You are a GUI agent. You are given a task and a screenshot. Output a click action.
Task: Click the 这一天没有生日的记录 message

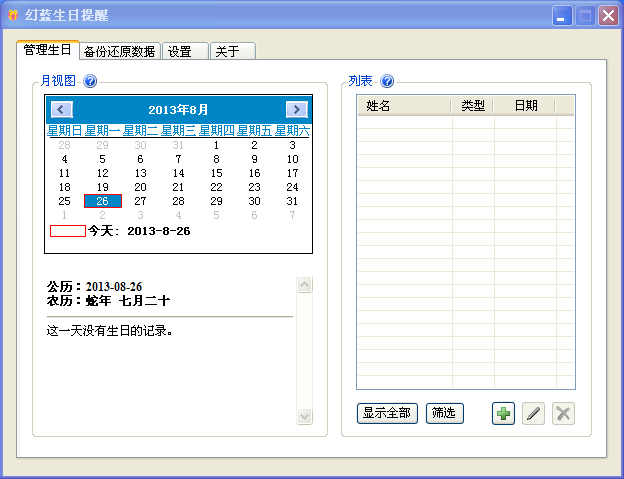coord(110,331)
